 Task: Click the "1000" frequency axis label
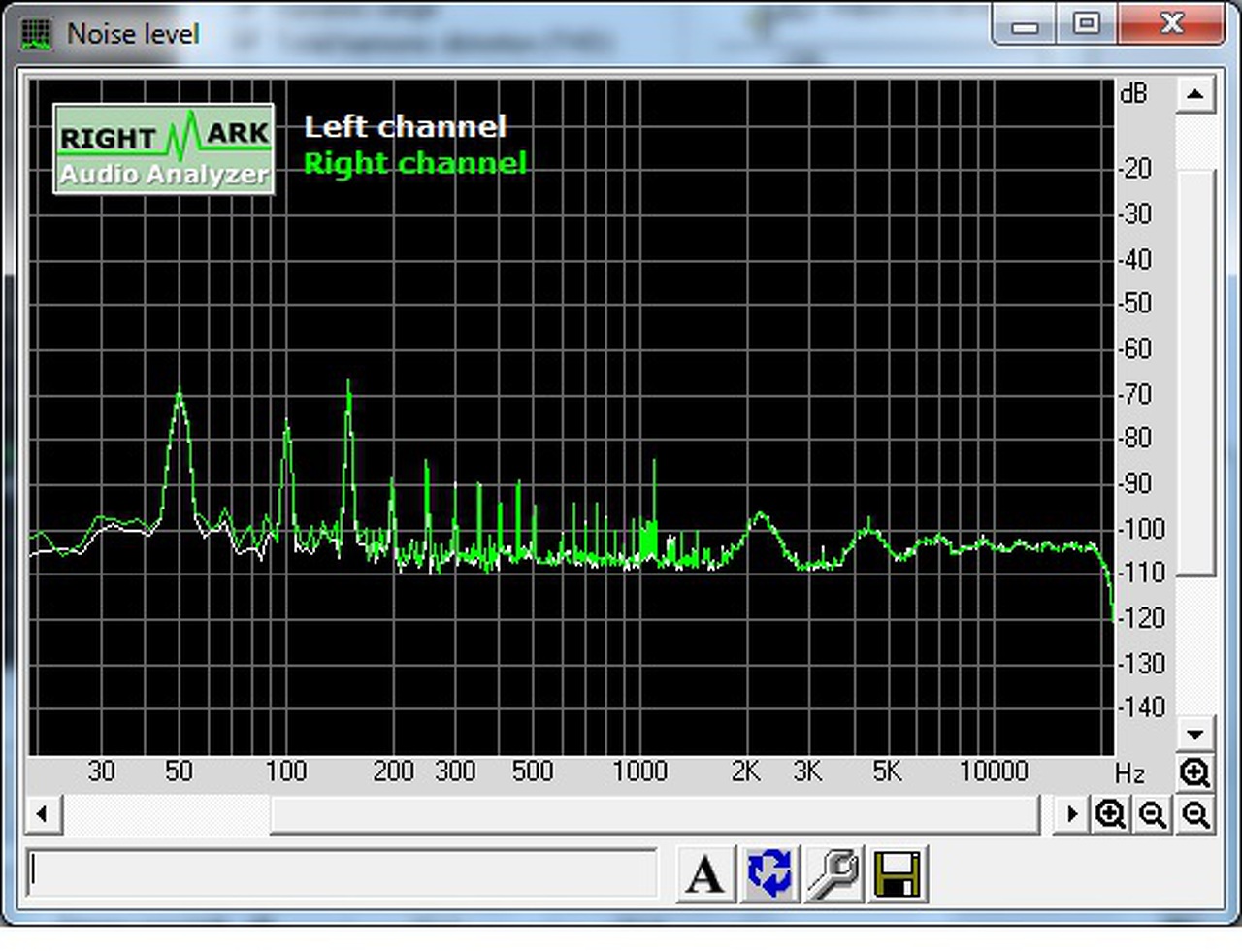point(639,771)
